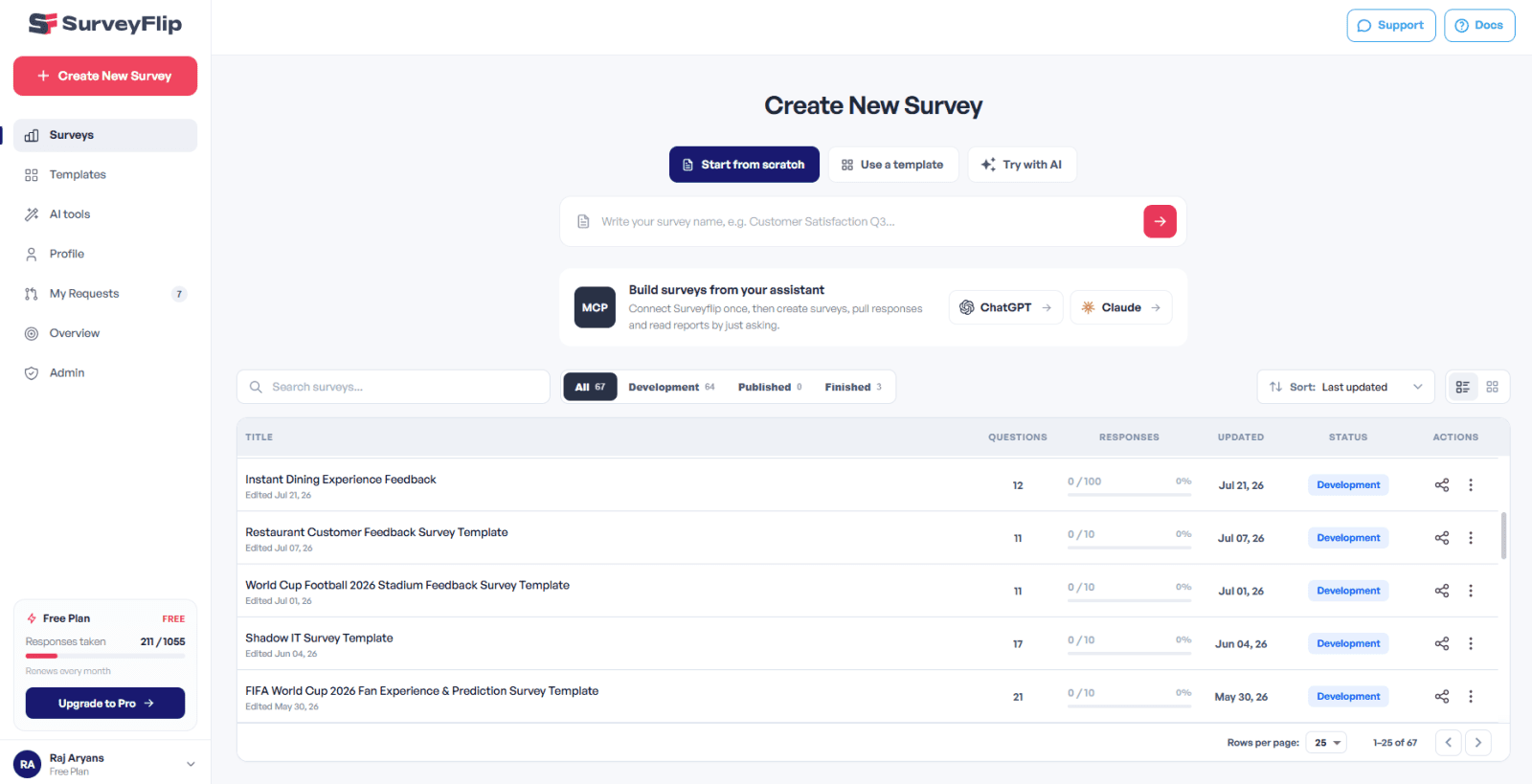Image resolution: width=1532 pixels, height=784 pixels.
Task: Select Try with AI option
Action: click(x=1022, y=165)
